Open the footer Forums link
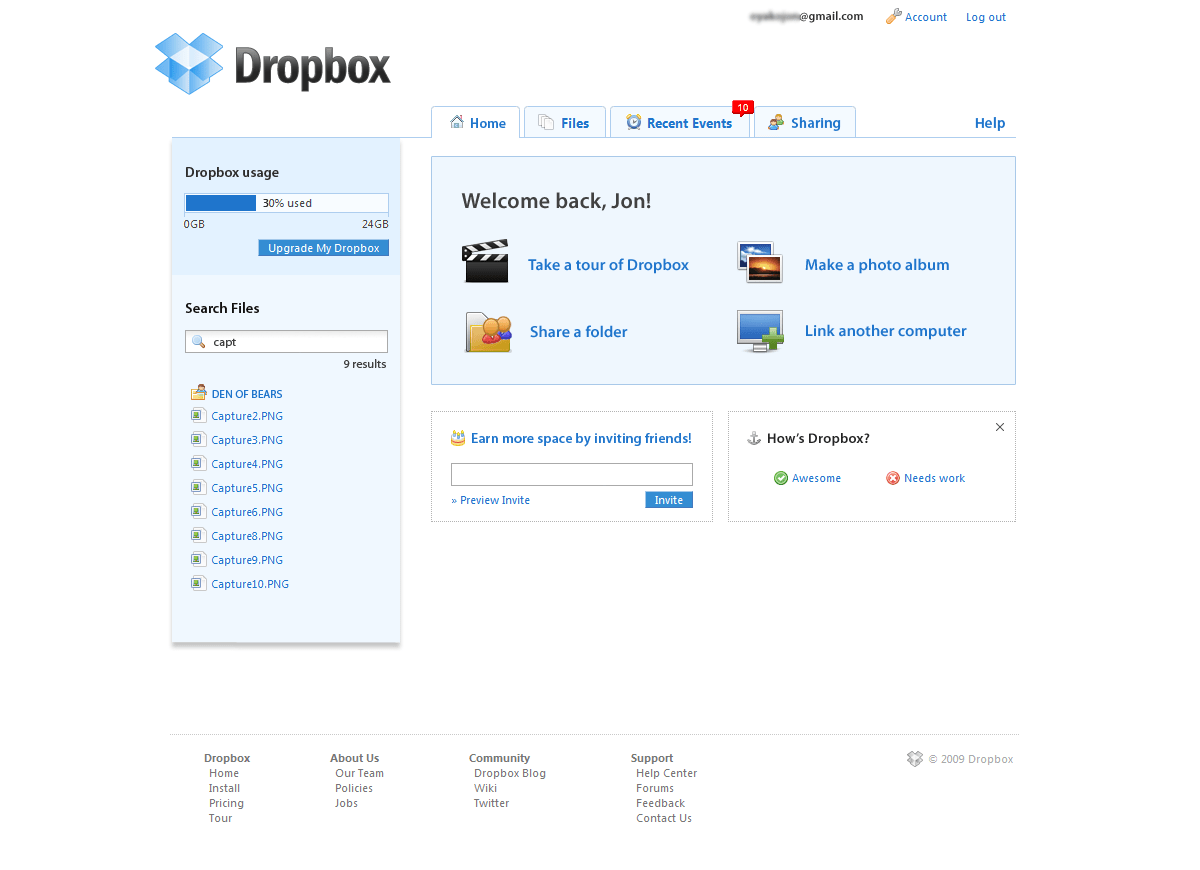Viewport: 1200px width, 870px height. click(655, 788)
